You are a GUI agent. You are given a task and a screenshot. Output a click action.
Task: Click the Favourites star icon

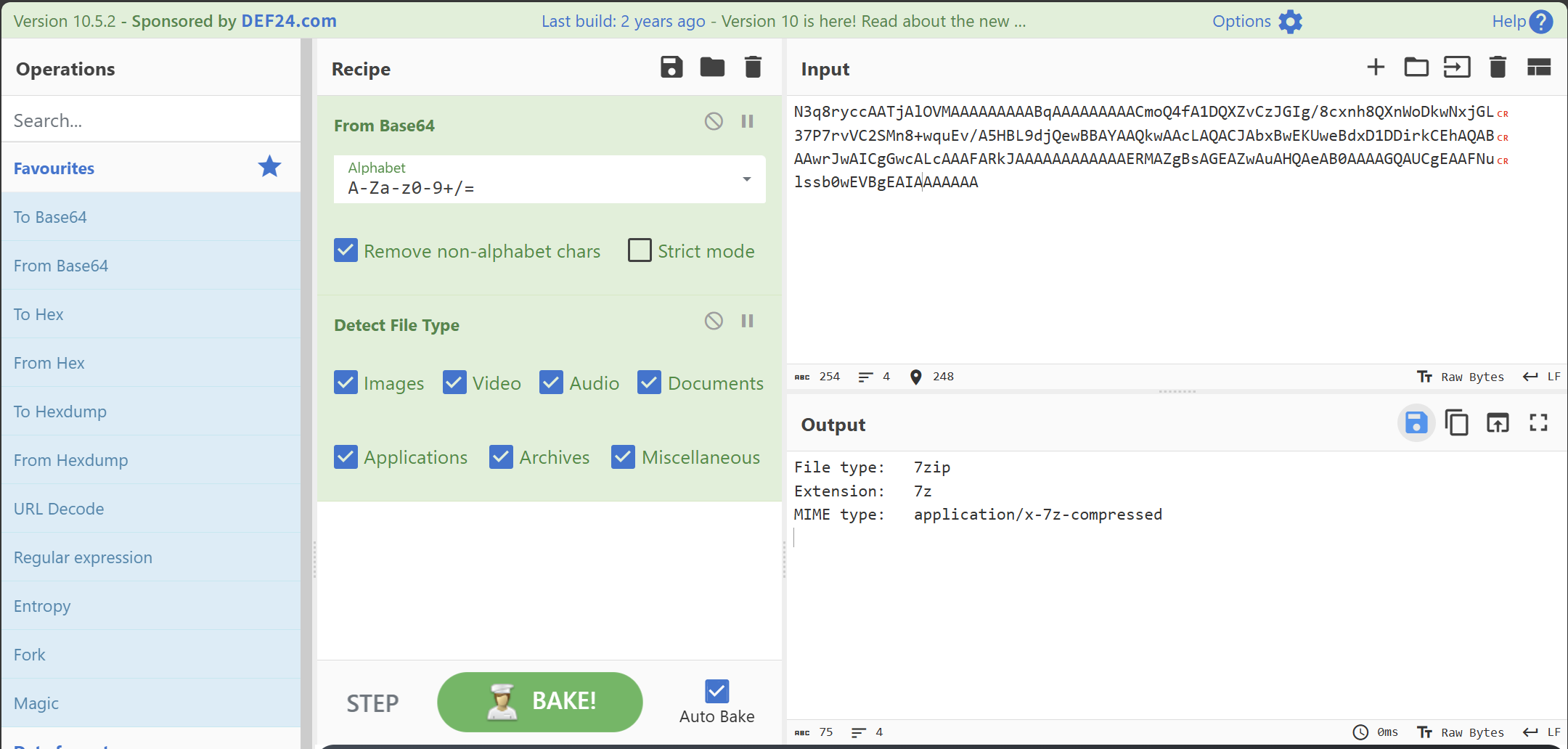click(269, 167)
